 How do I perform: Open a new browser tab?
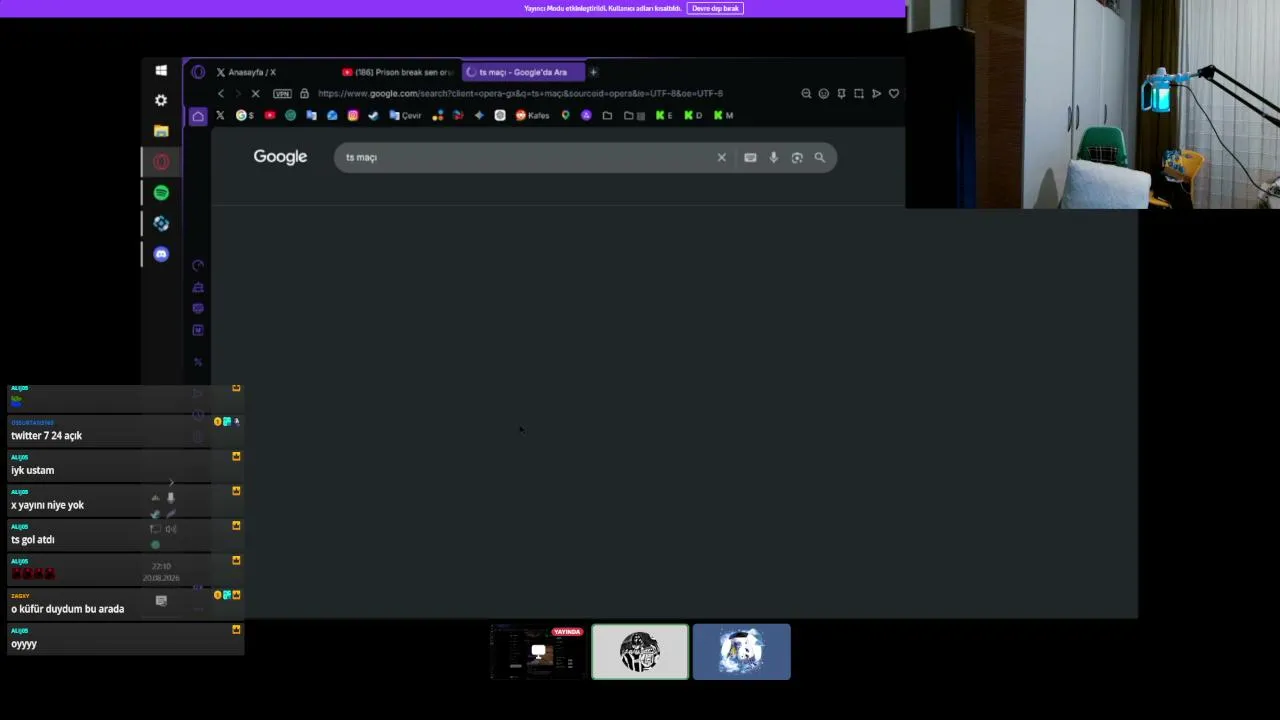tap(593, 72)
